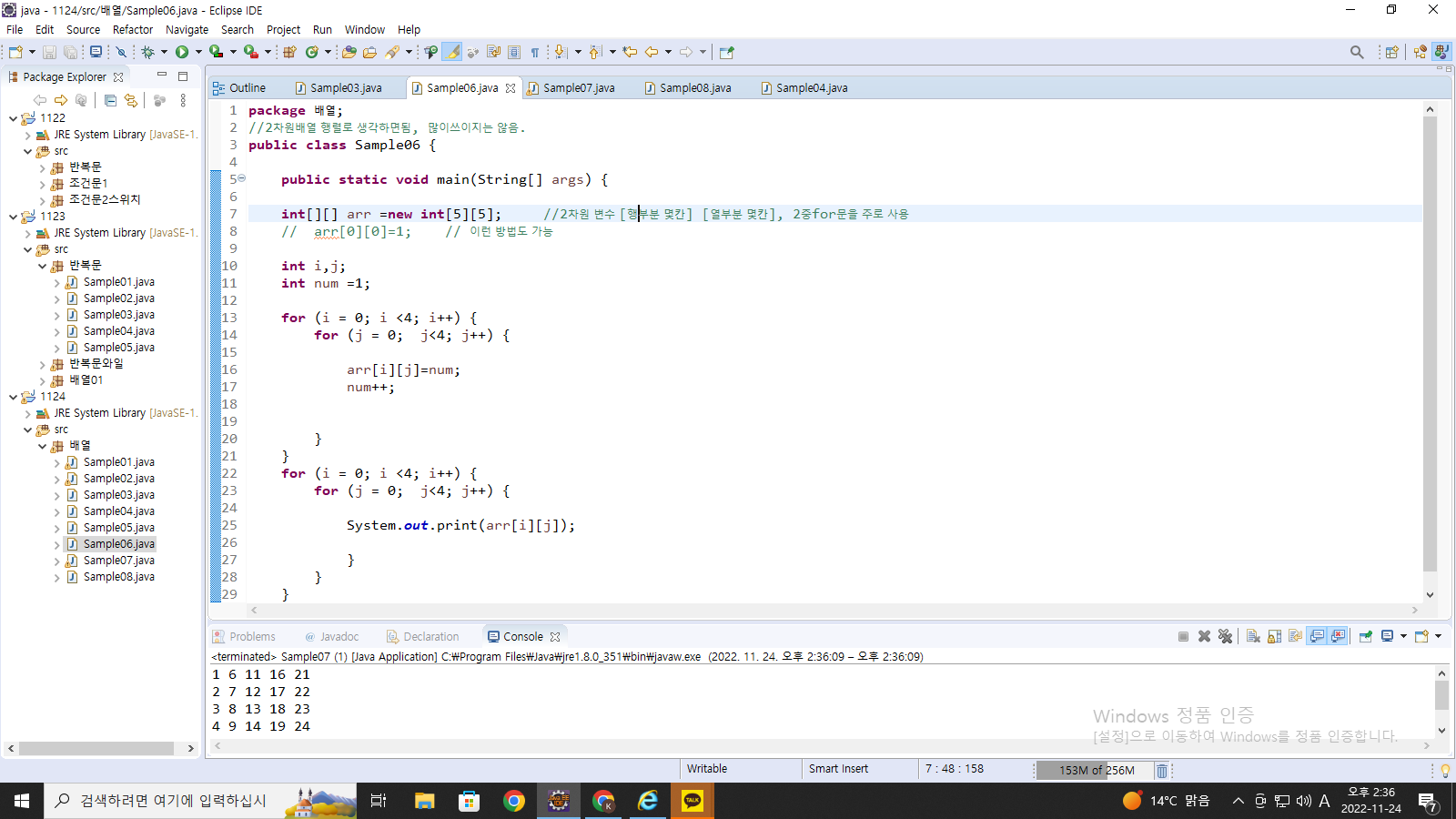Viewport: 1456px width, 819px height.
Task: Click Last Edit Location icon
Action: coord(630,52)
